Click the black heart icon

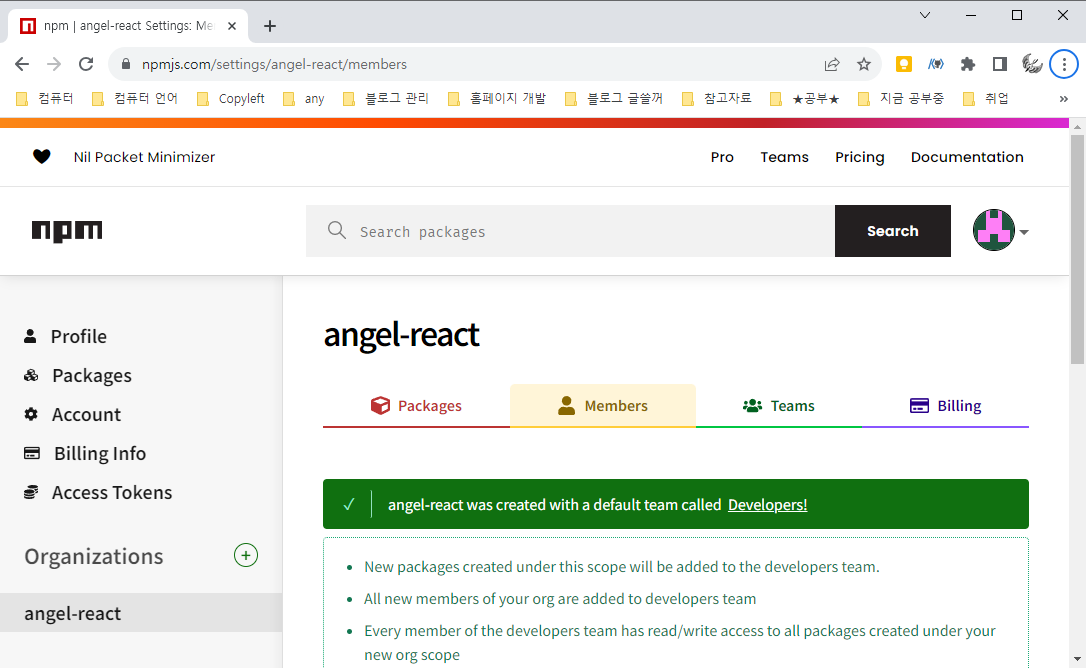tap(42, 157)
